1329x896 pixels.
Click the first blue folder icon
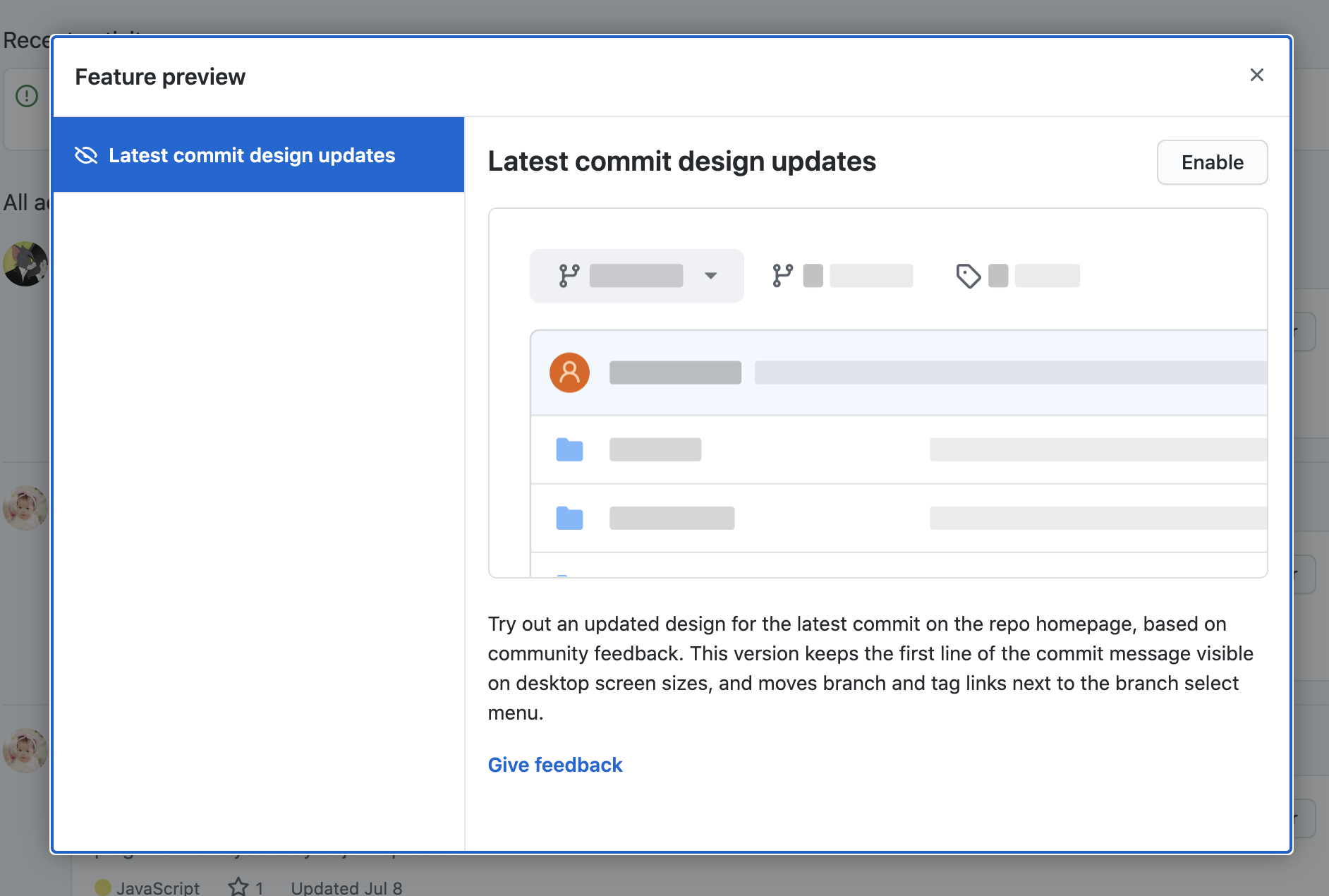(x=569, y=449)
